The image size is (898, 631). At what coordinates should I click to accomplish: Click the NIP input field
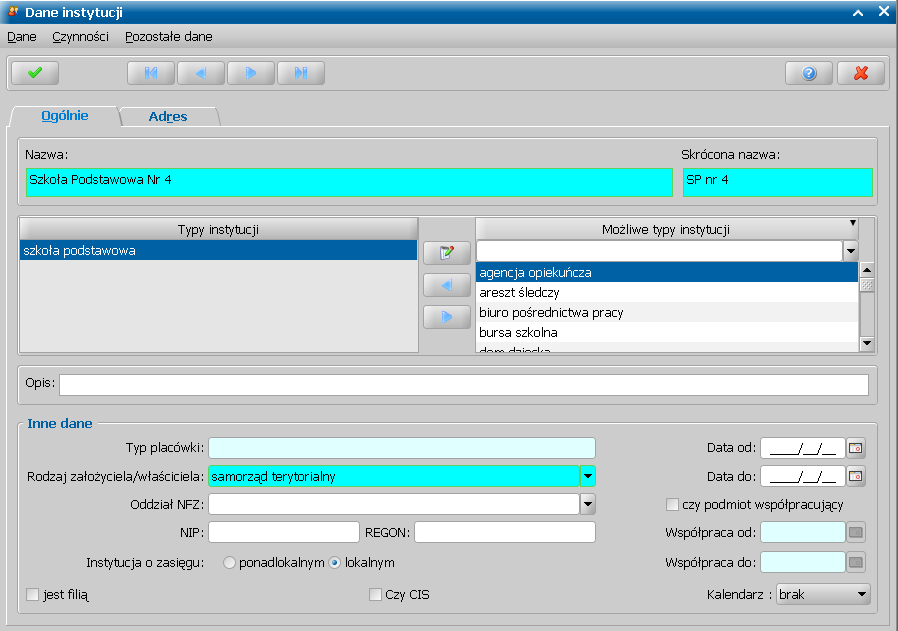[284, 533]
